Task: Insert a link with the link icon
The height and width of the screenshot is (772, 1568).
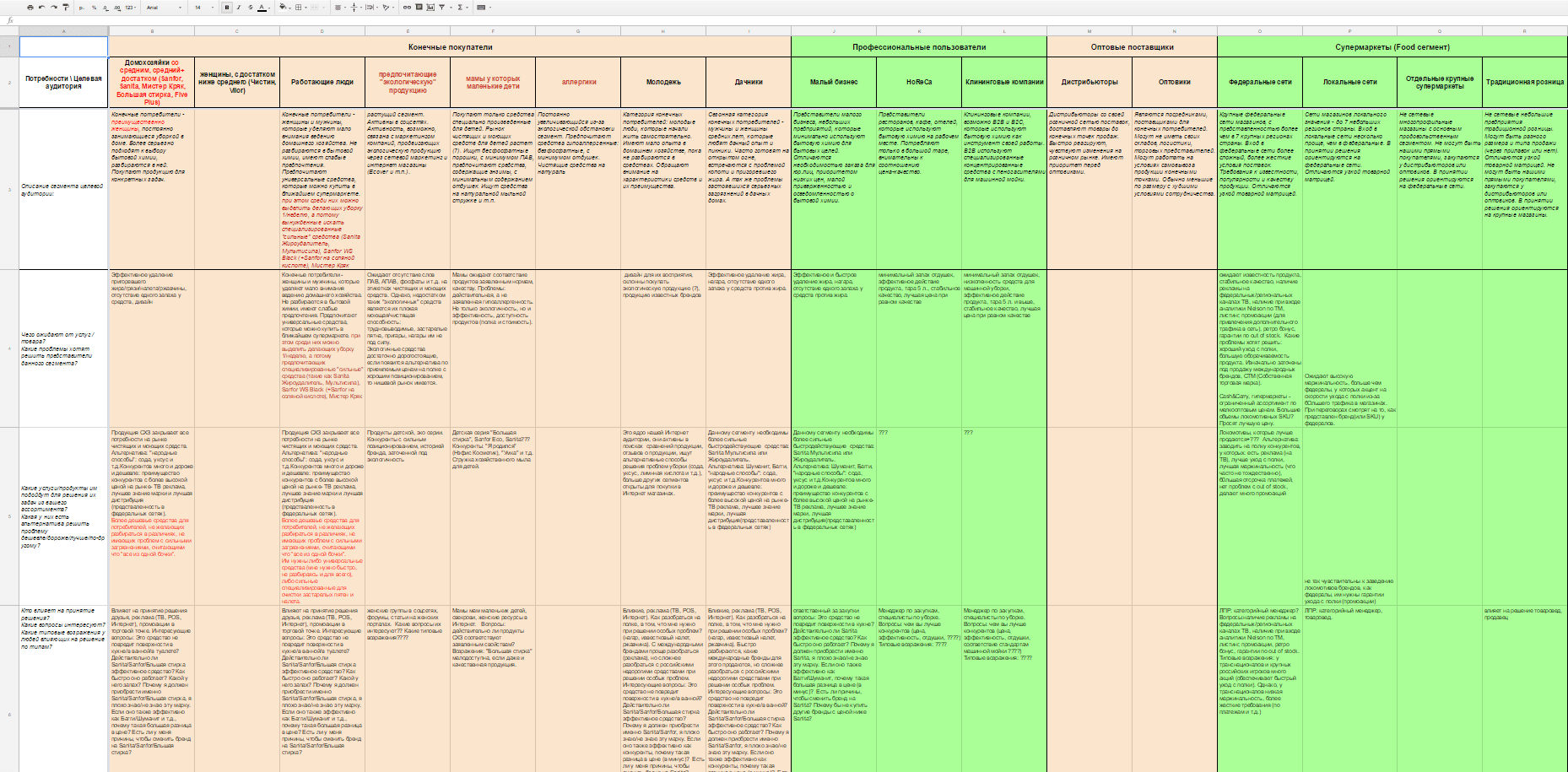Action: [407, 8]
